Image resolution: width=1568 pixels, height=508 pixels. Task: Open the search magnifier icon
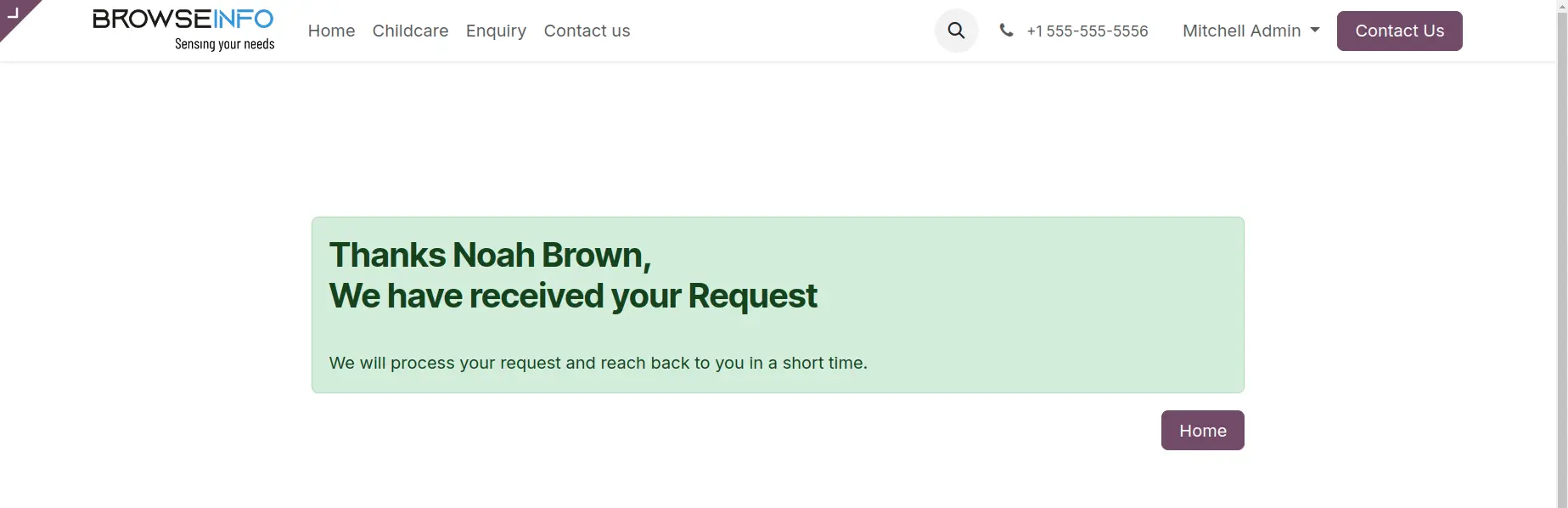click(956, 31)
